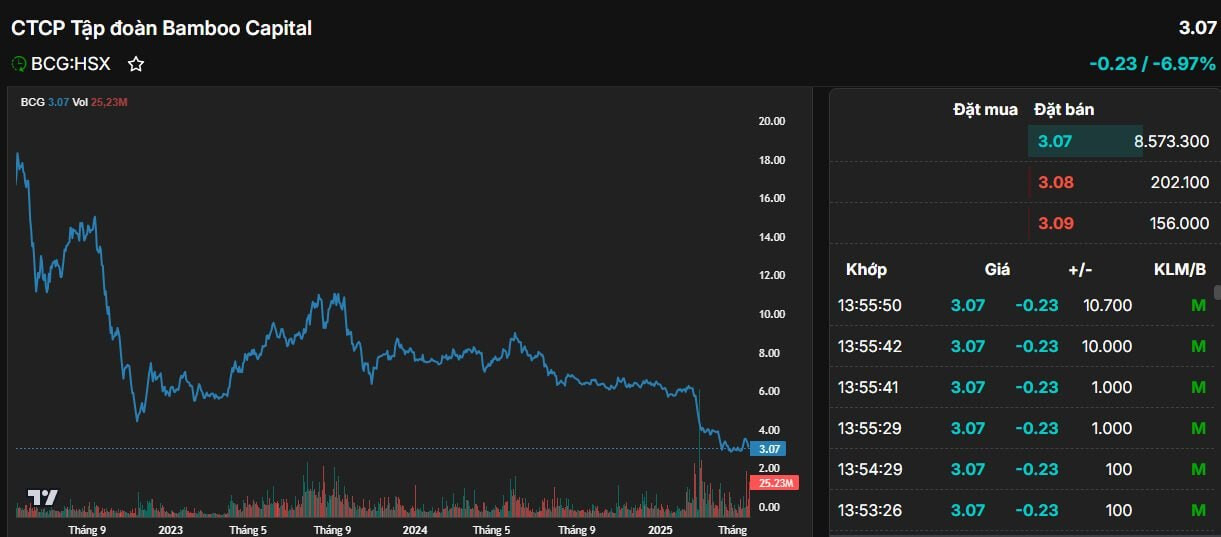Open the CTCP Tập đoàn Bamboo Capital title
Screen dimensions: 1221x537
pyautogui.click(x=161, y=28)
